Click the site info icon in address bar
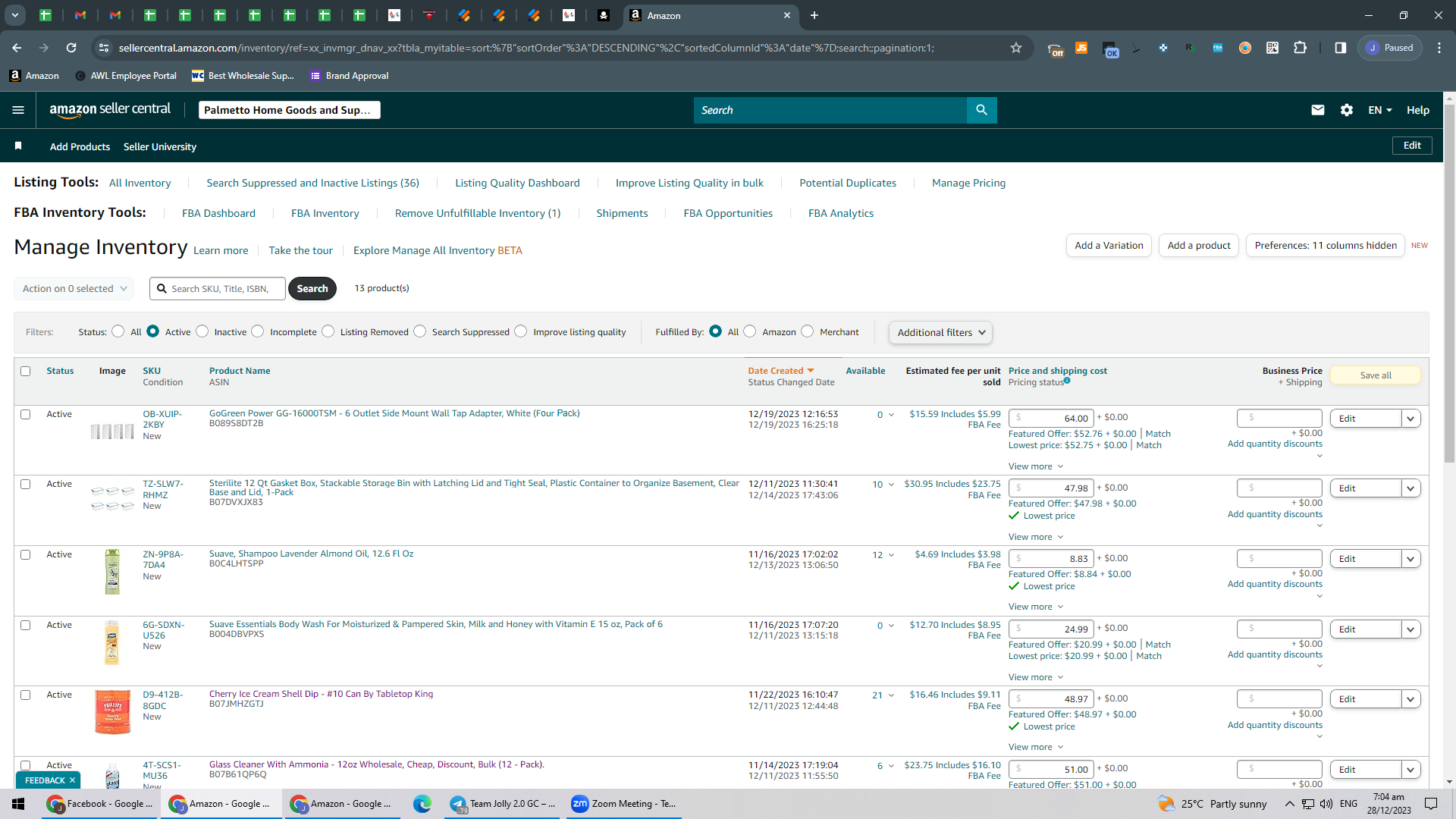This screenshot has height=819, width=1456. click(104, 48)
